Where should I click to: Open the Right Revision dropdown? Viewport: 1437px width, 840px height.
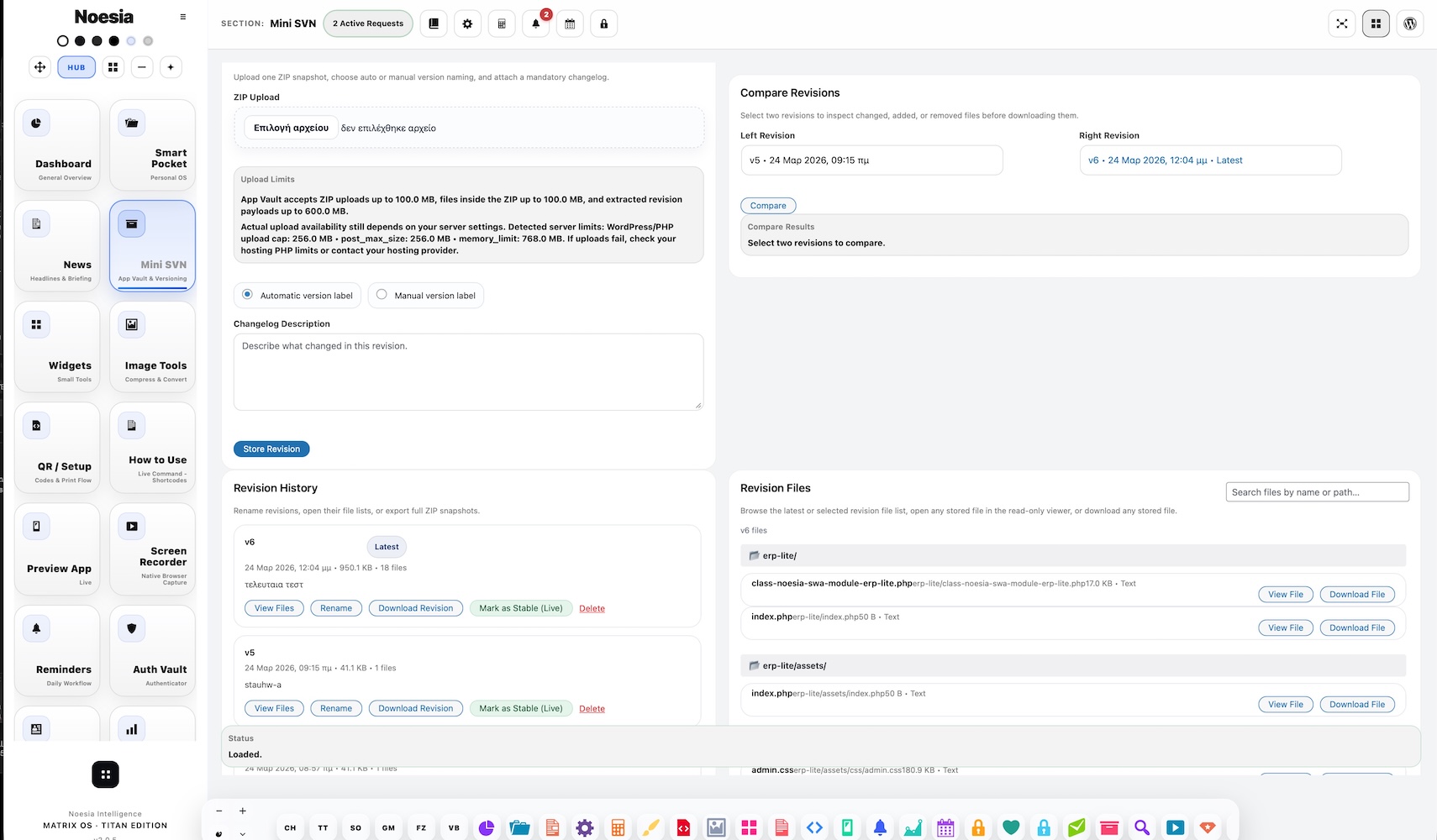tap(1210, 160)
